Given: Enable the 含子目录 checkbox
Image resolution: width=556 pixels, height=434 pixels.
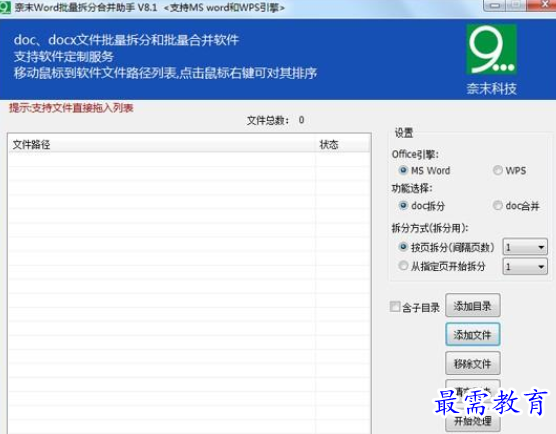Looking at the screenshot, I should pos(395,307).
